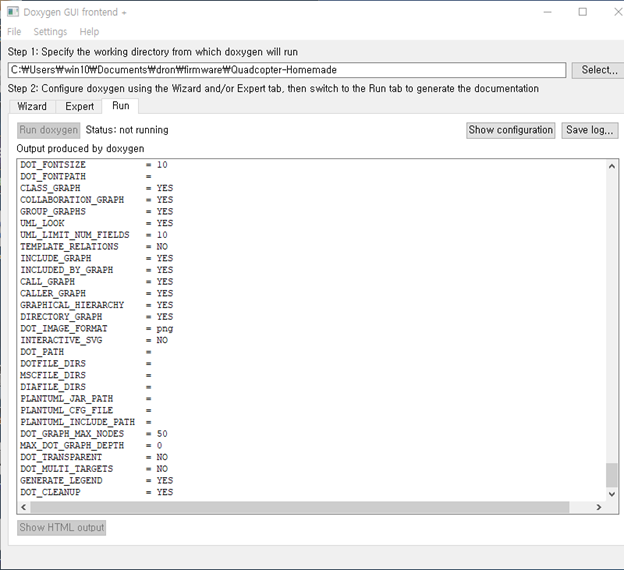Click the Doxygen app icon in title bar
This screenshot has height=570, width=624.
[x=13, y=12]
